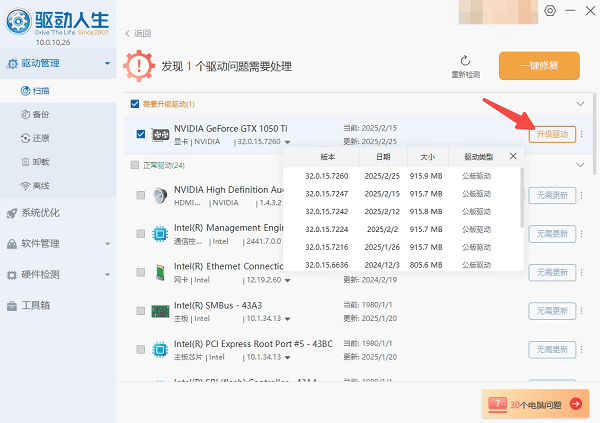The height and width of the screenshot is (423, 600).
Task: Uncheck the NVIDIA GeForce GTX 1050 Ti checkbox
Action: (x=140, y=134)
